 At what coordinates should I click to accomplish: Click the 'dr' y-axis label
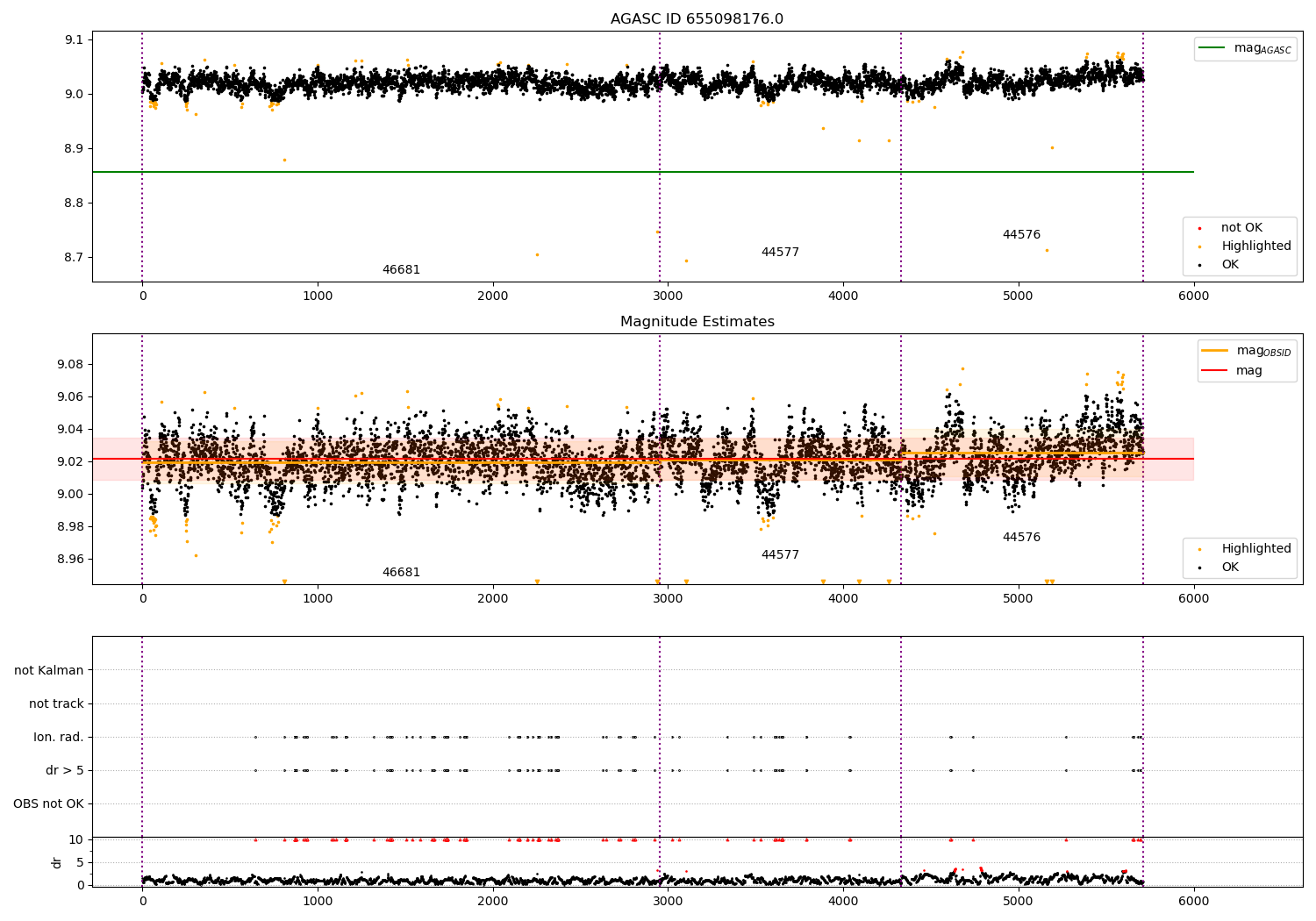click(57, 862)
